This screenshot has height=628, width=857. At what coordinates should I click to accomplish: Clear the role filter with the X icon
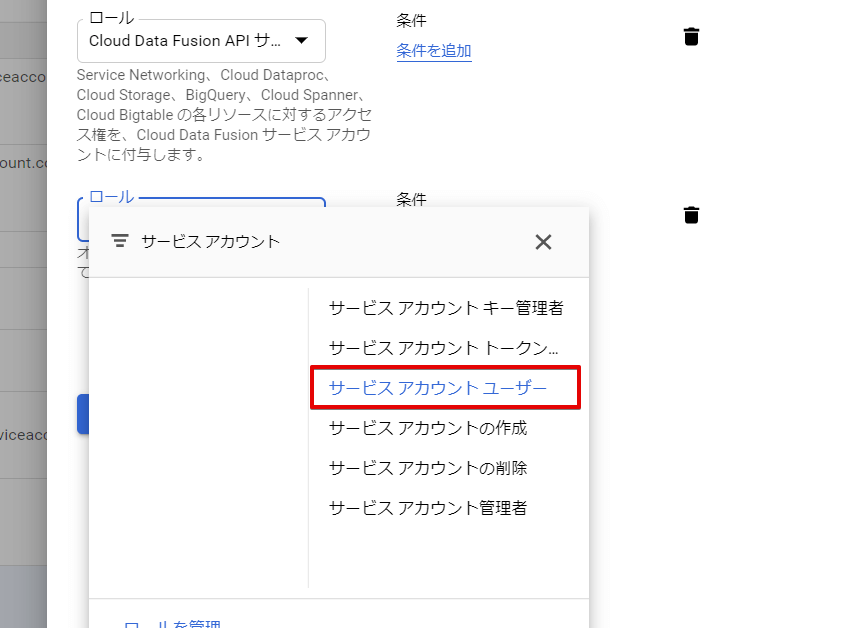click(x=543, y=242)
